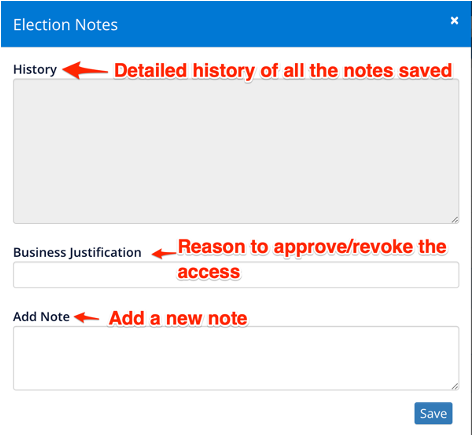472x436 pixels.
Task: Click the 'Add a new note' annotation
Action: pyautogui.click(x=178, y=318)
